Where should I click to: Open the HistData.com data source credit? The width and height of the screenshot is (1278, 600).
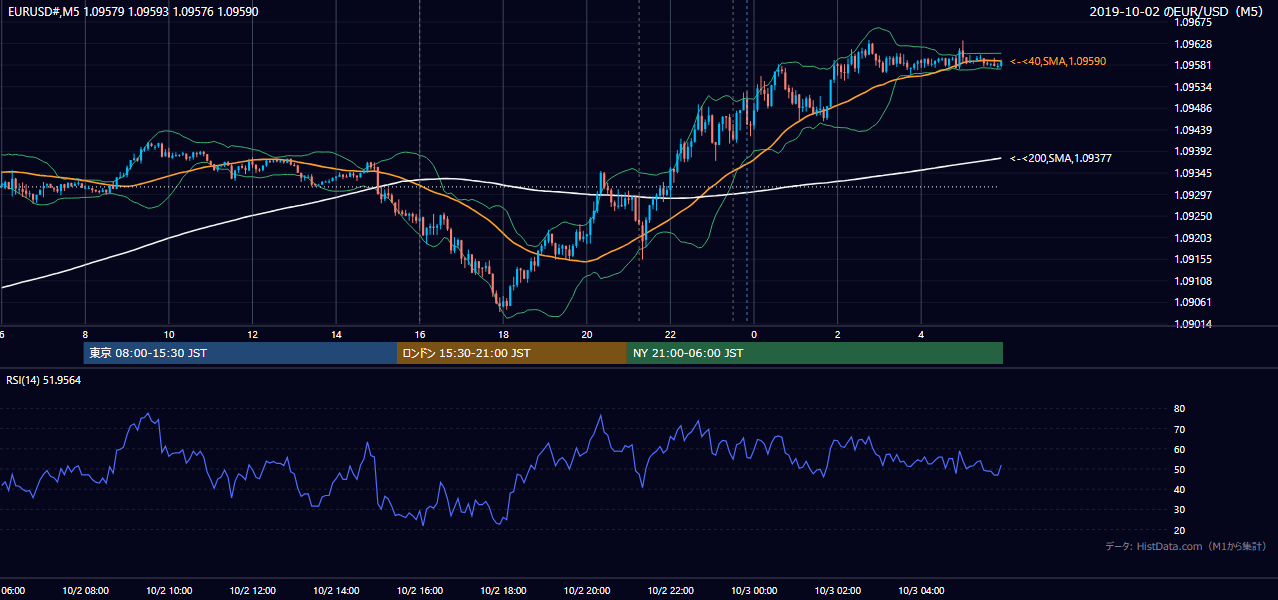(1185, 546)
